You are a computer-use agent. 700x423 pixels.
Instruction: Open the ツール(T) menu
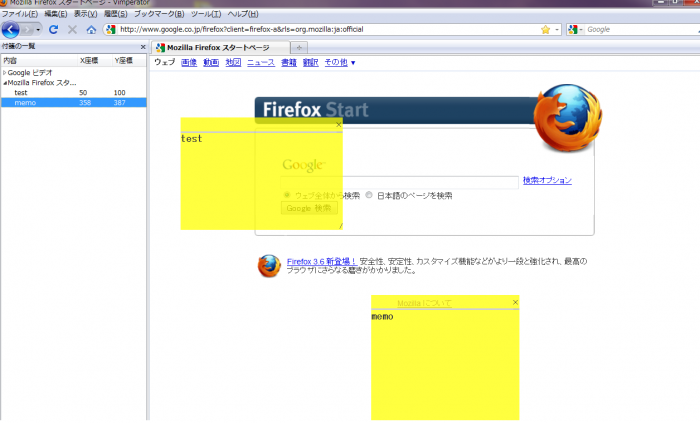[x=206, y=14]
